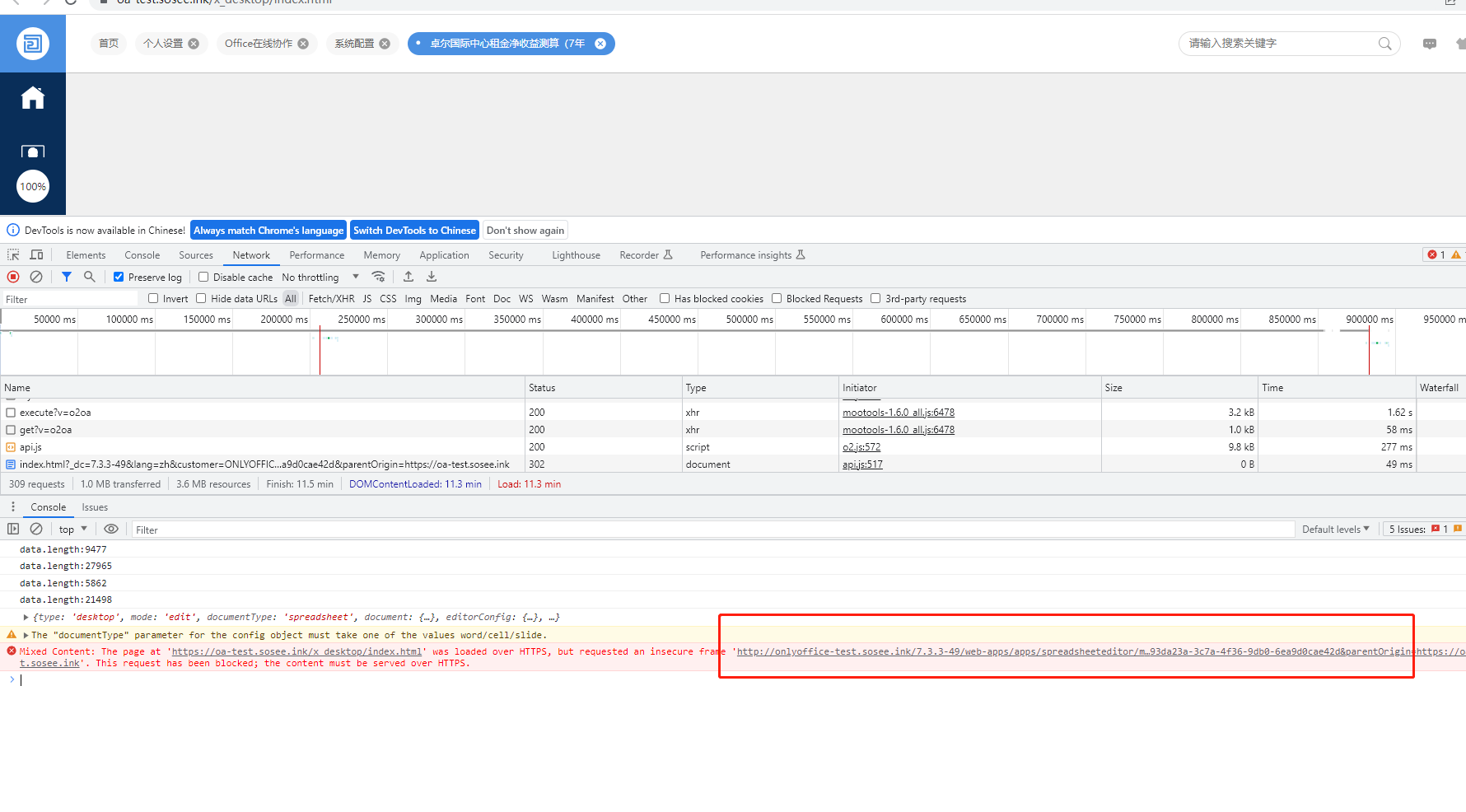Click Switch DevTools to Chinese button
The image size is (1466, 812).
click(414, 231)
